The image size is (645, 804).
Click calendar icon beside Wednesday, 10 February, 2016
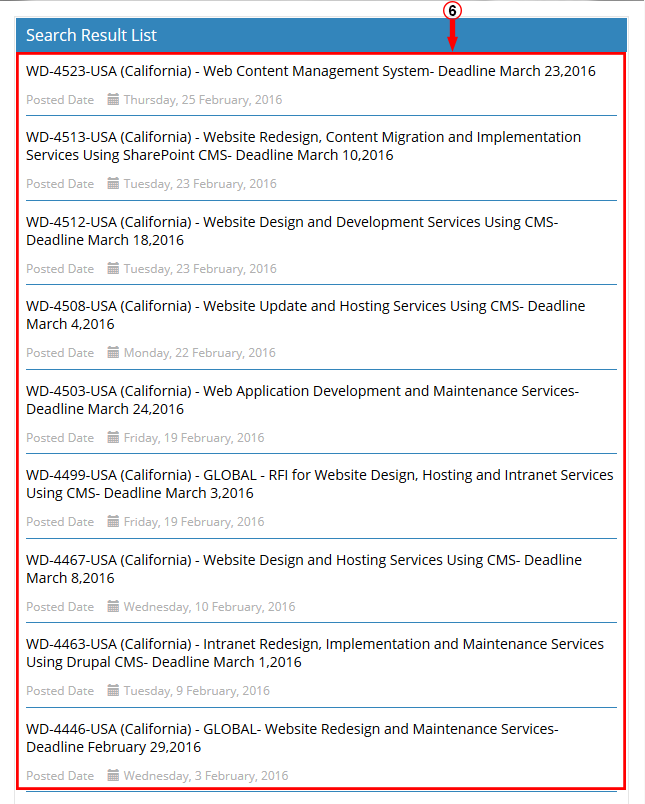(113, 606)
